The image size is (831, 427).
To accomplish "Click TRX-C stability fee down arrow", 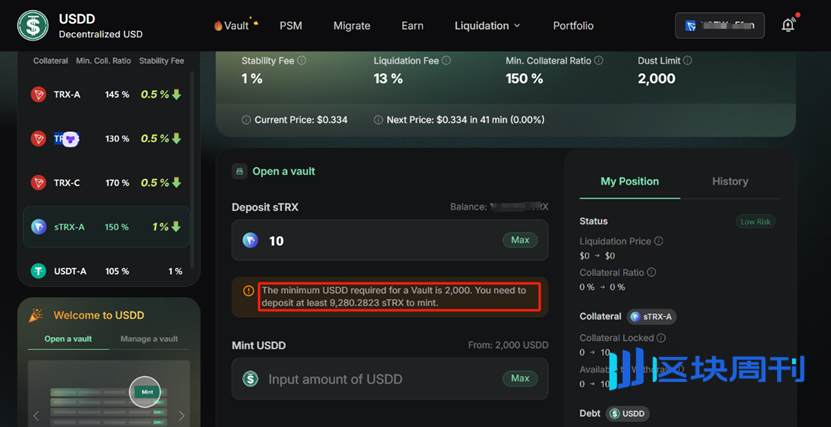I will pyautogui.click(x=176, y=183).
